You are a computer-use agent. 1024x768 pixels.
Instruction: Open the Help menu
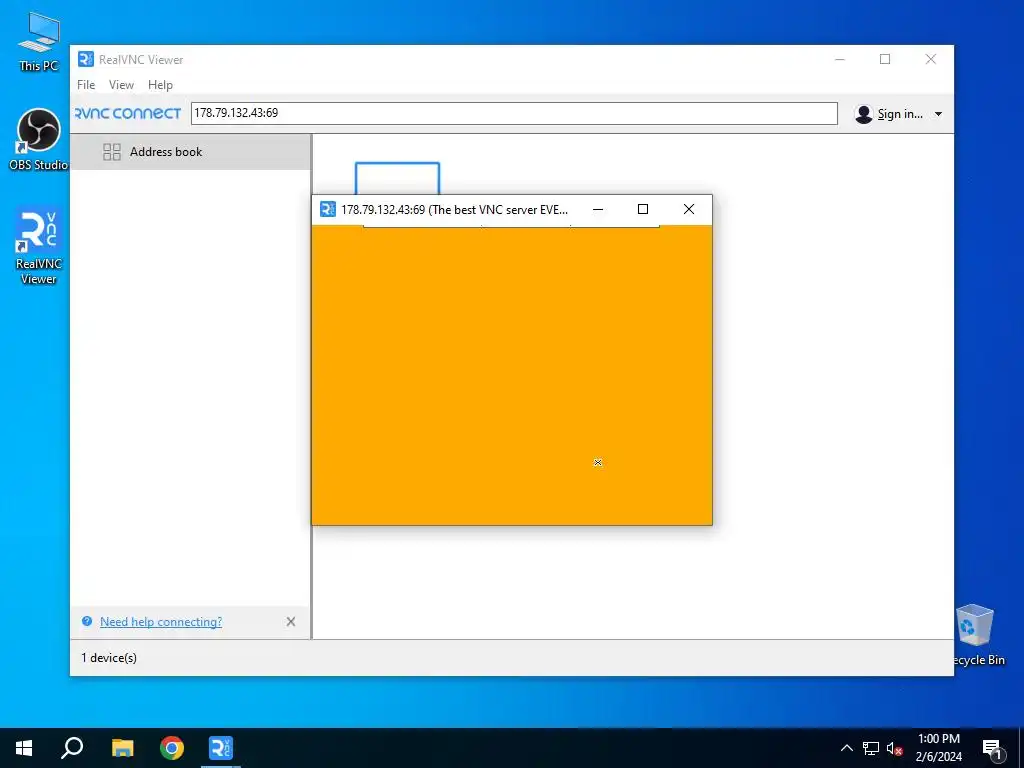(160, 85)
